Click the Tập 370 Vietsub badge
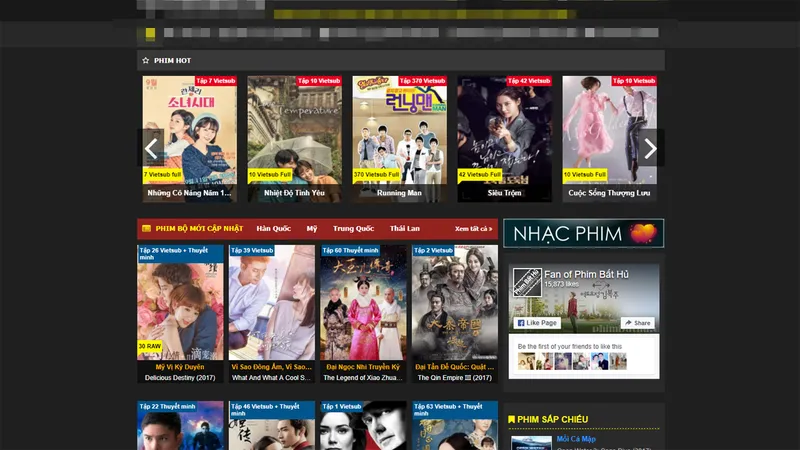Screen dimensions: 800x450 [x=422, y=81]
